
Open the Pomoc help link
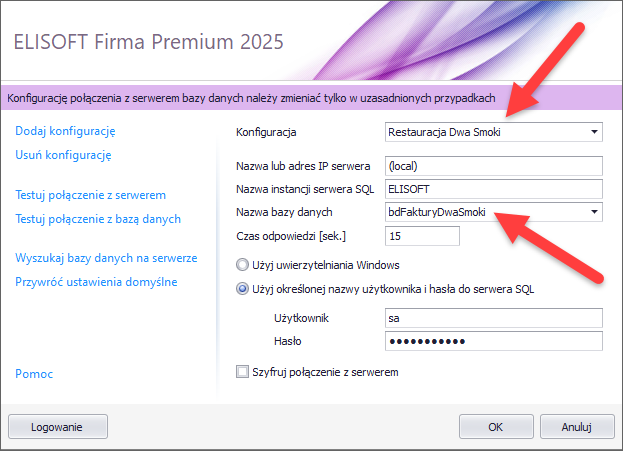[34, 373]
